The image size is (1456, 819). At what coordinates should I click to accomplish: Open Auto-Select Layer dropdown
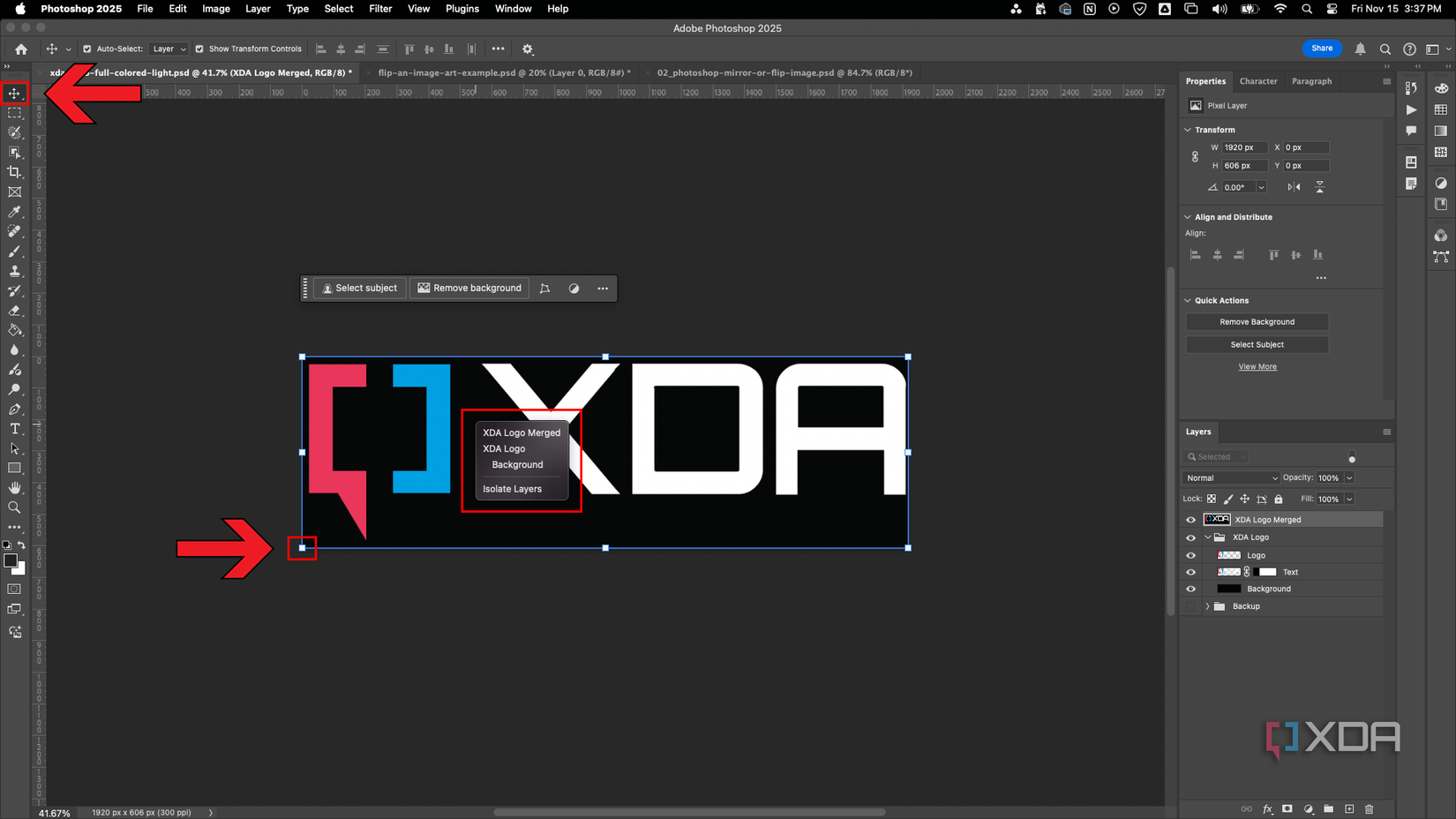(x=168, y=49)
